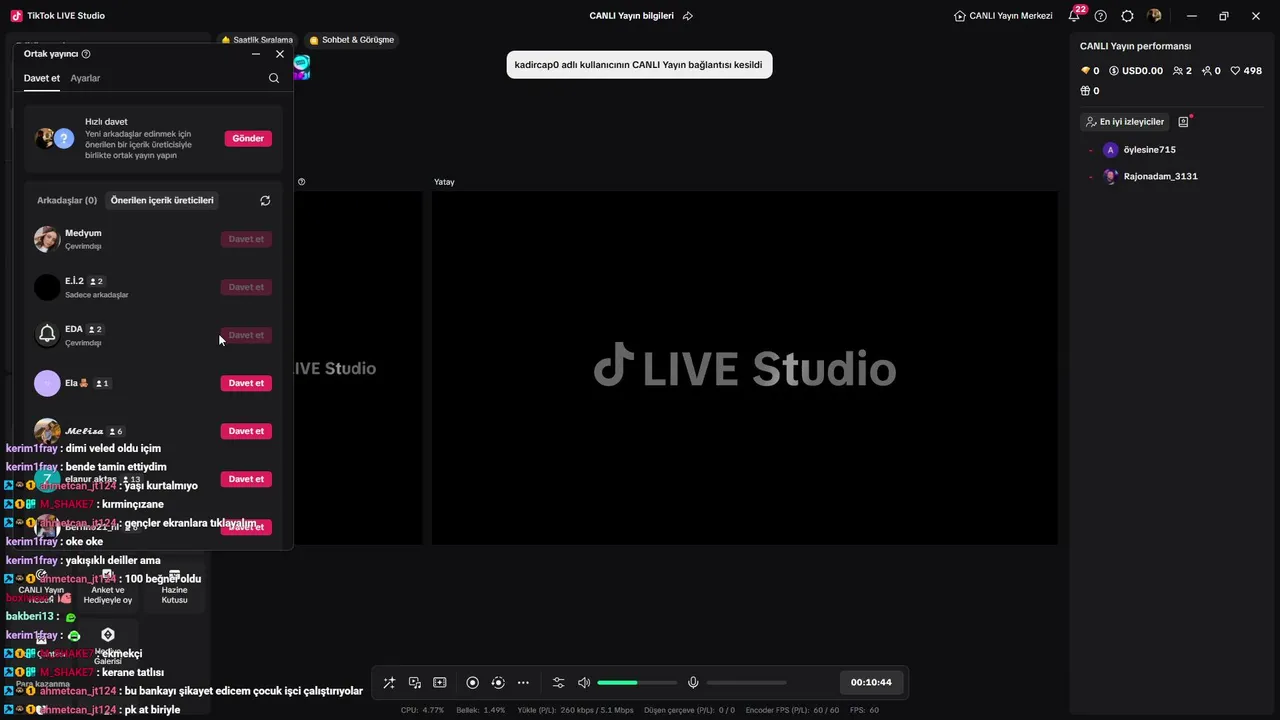This screenshot has width=1280, height=720.
Task: Open the profile avatar in the title bar
Action: pos(1155,16)
